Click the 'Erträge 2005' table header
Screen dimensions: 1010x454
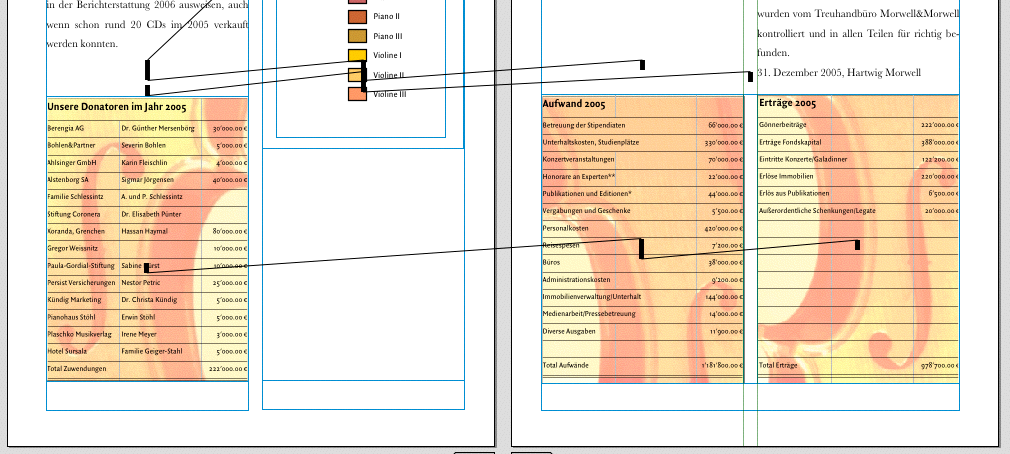[x=788, y=104]
